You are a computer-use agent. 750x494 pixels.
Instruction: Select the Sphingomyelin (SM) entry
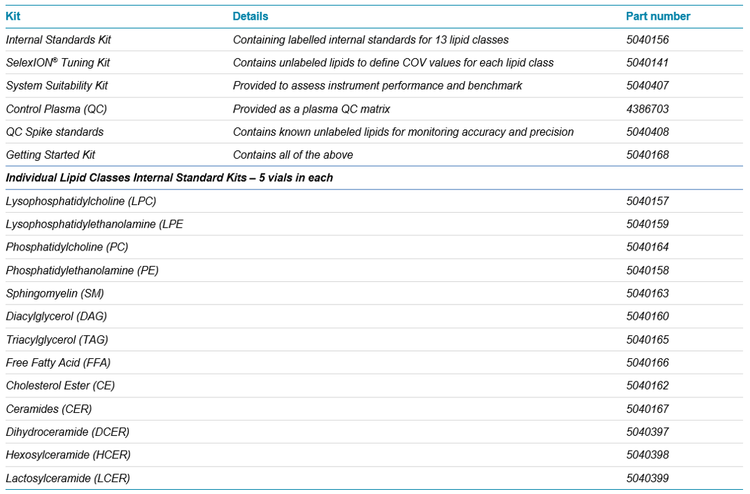coord(55,294)
